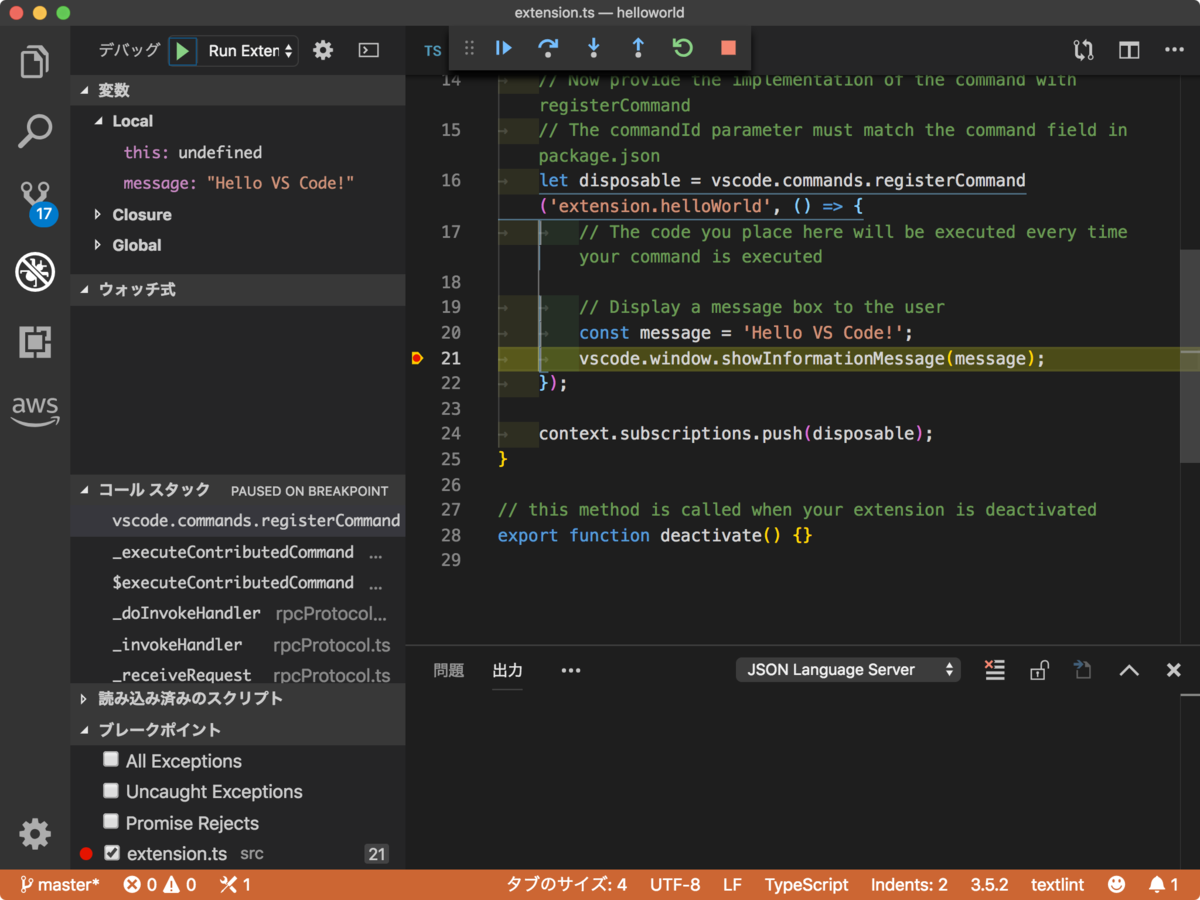Select _doInvokeHandler stack frame

237,613
